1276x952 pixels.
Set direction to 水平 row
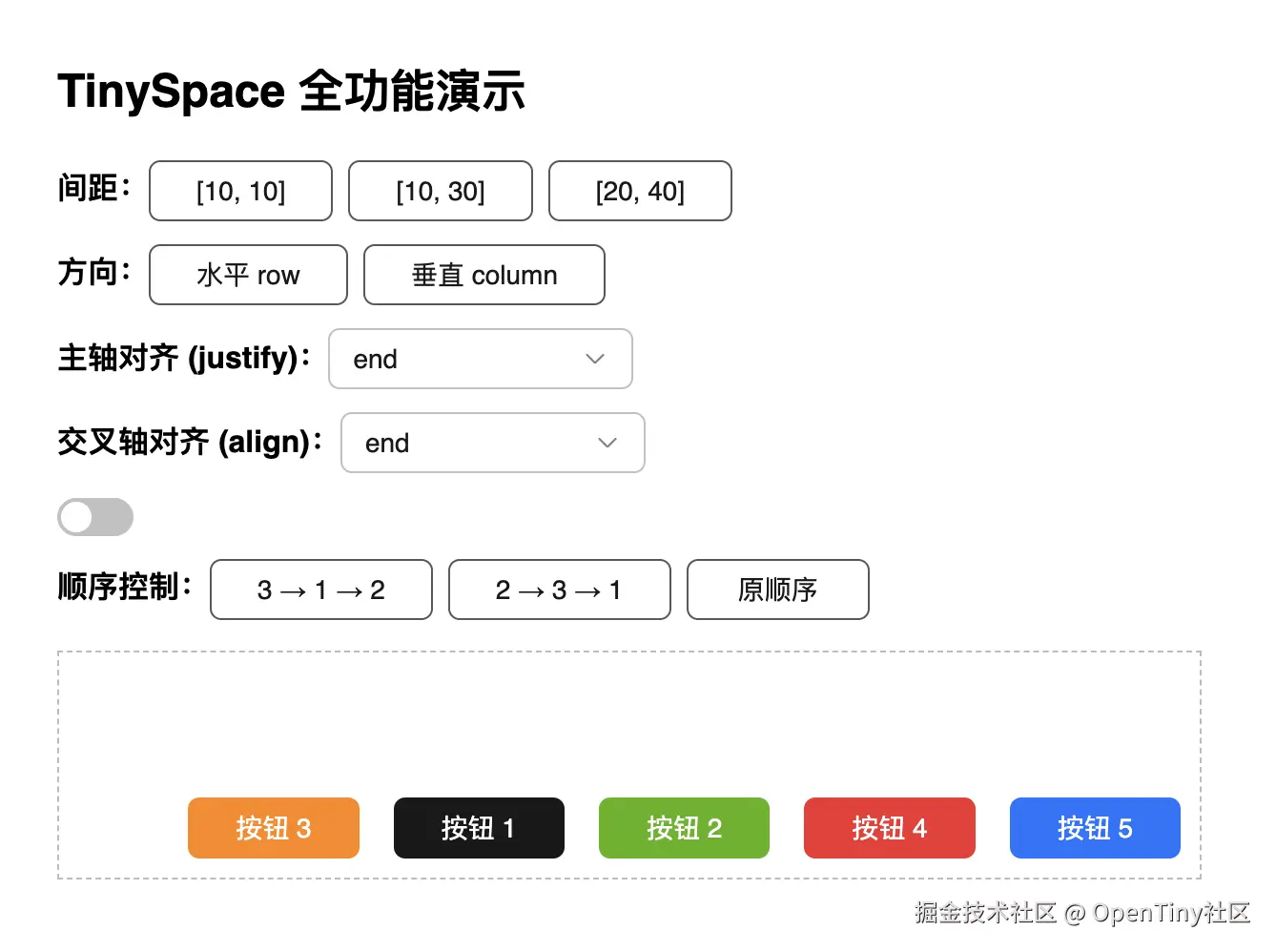point(247,275)
